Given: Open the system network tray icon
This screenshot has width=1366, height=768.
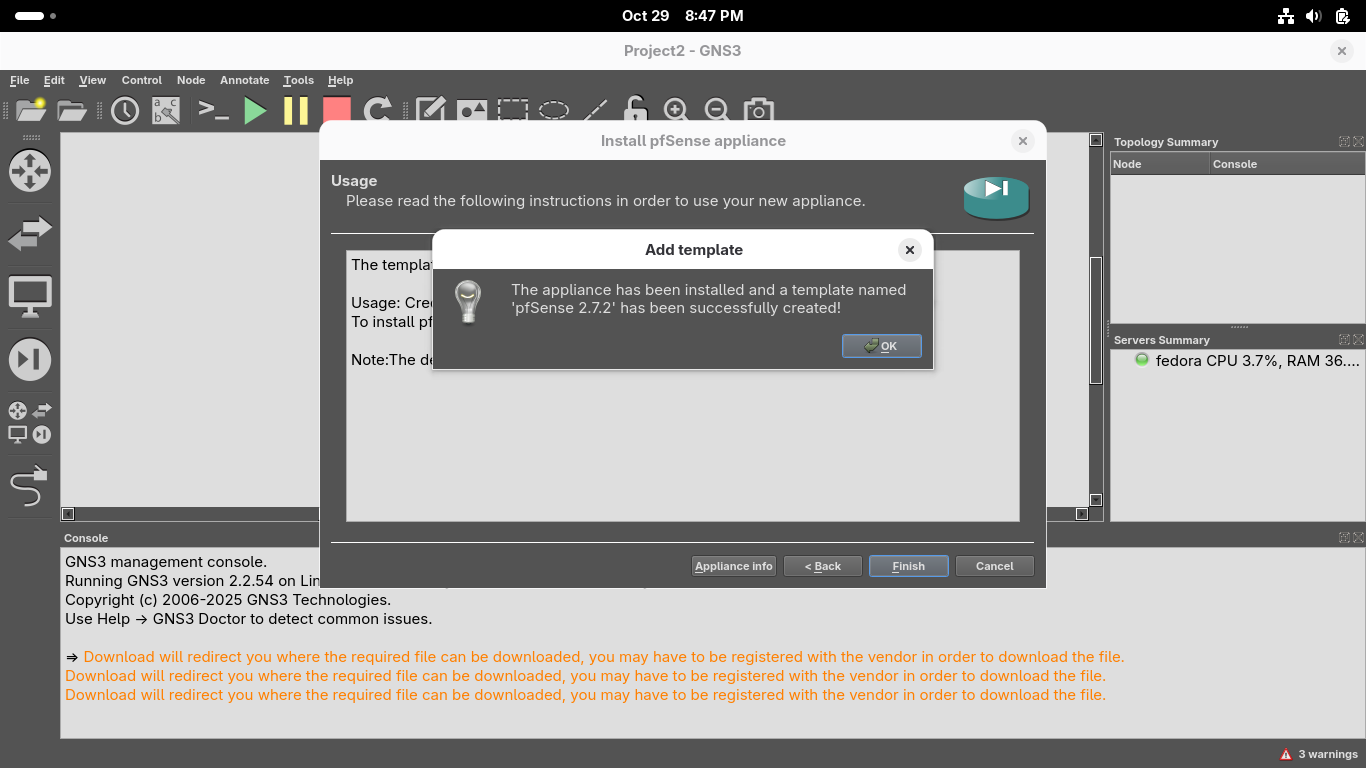Looking at the screenshot, I should click(x=1286, y=16).
